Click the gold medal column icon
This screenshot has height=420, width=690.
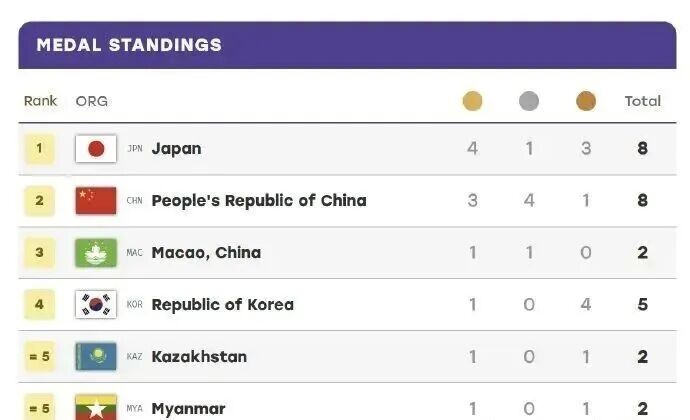click(x=472, y=101)
